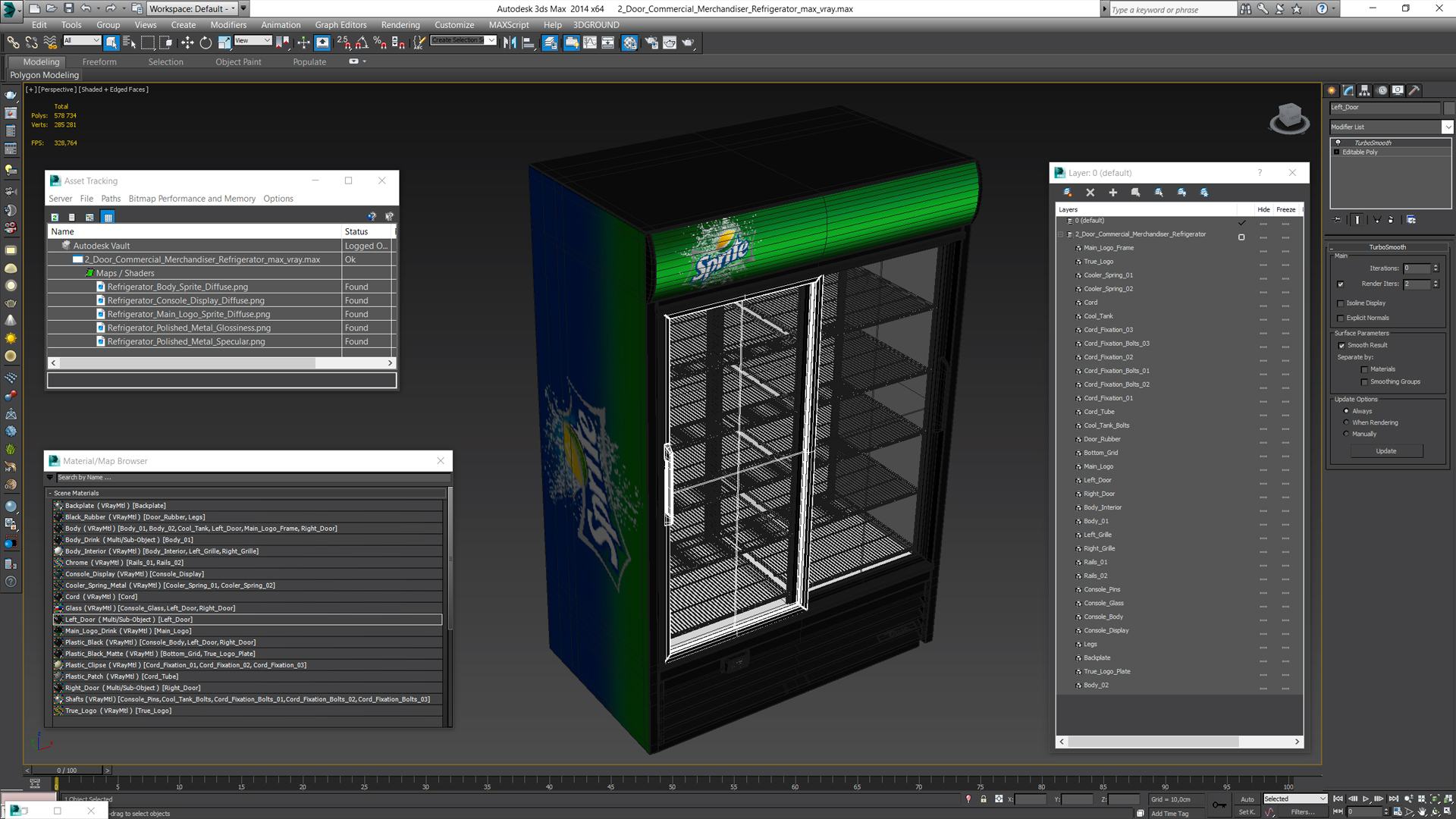Enable Smoothing Groups checkbox
The image size is (1456, 819).
coord(1364,382)
